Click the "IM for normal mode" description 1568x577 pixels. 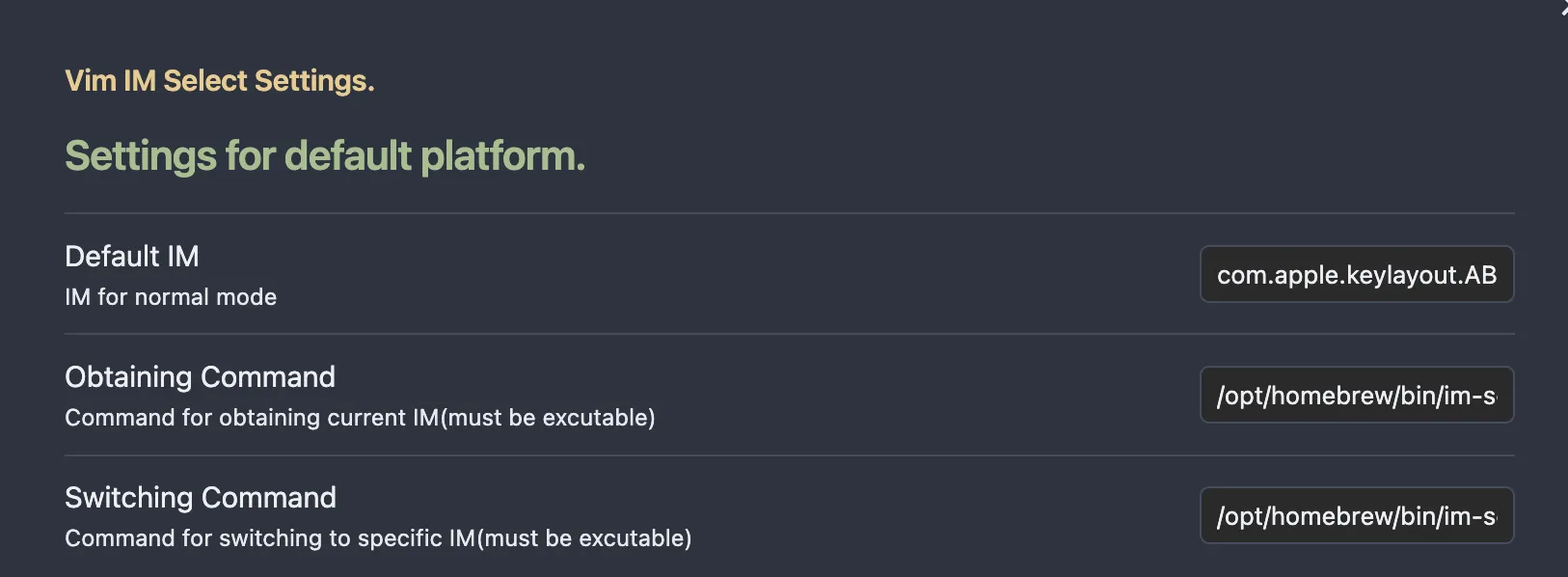point(171,297)
